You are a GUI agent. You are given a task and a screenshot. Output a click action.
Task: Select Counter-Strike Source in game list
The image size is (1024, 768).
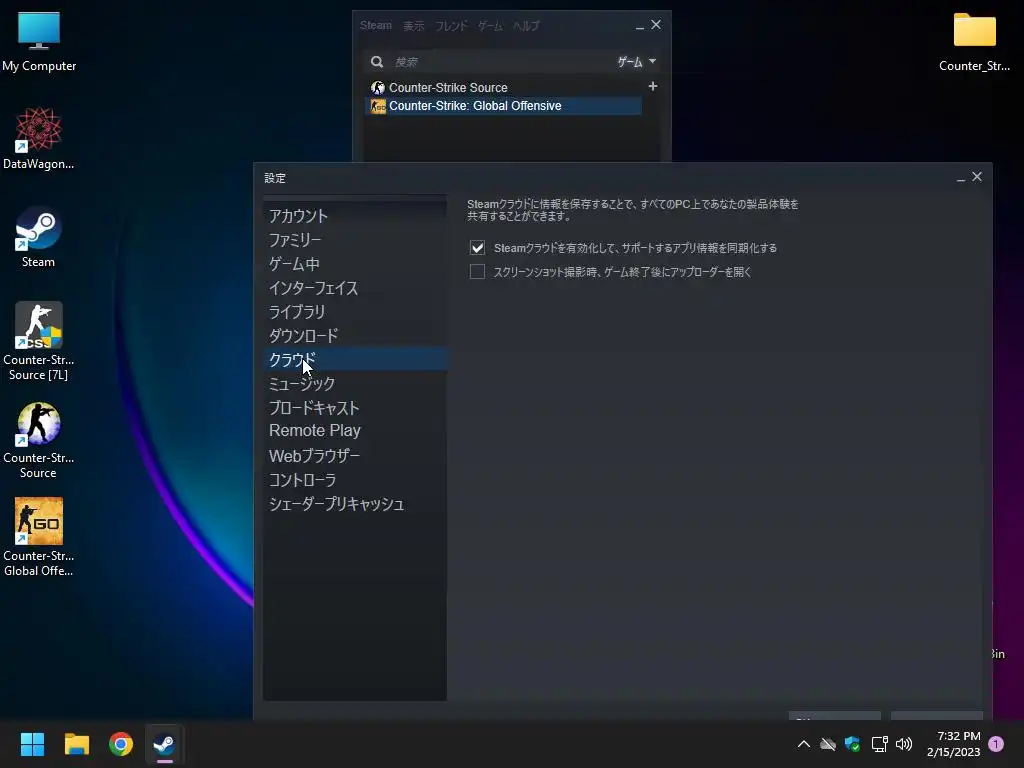tap(503, 88)
